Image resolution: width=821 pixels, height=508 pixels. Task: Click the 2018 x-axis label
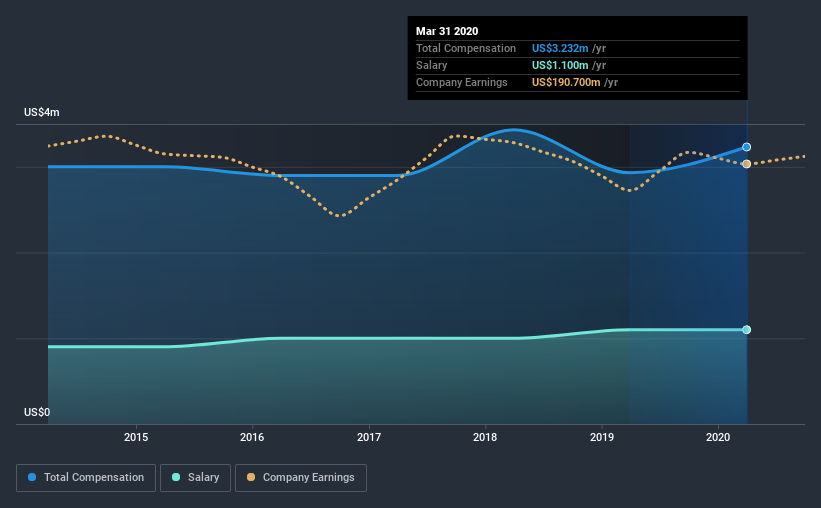pyautogui.click(x=485, y=437)
